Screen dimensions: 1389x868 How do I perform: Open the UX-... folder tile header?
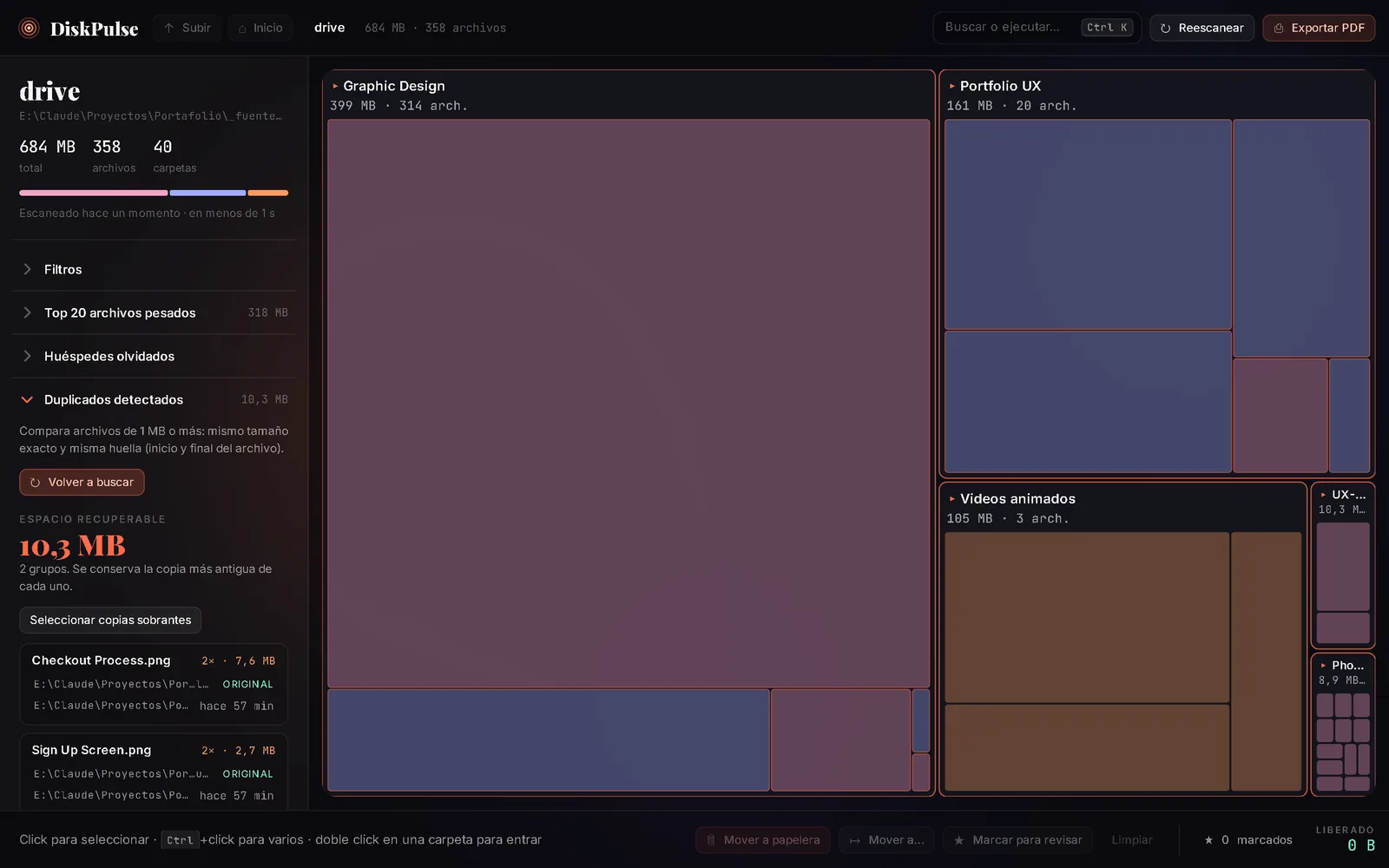pos(1343,502)
